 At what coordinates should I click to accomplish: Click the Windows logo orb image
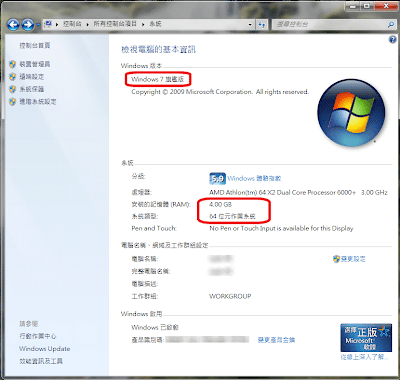(x=351, y=113)
